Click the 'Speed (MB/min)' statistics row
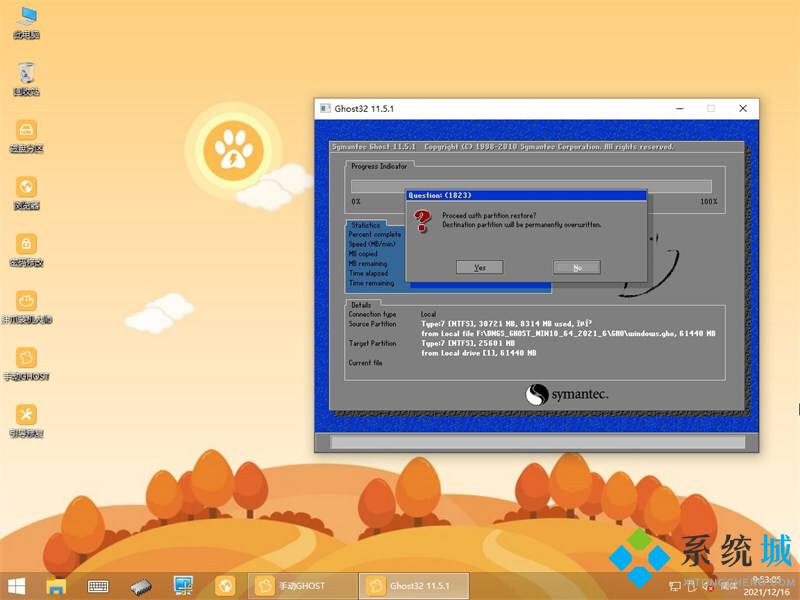Viewport: 800px width, 600px height. click(372, 244)
